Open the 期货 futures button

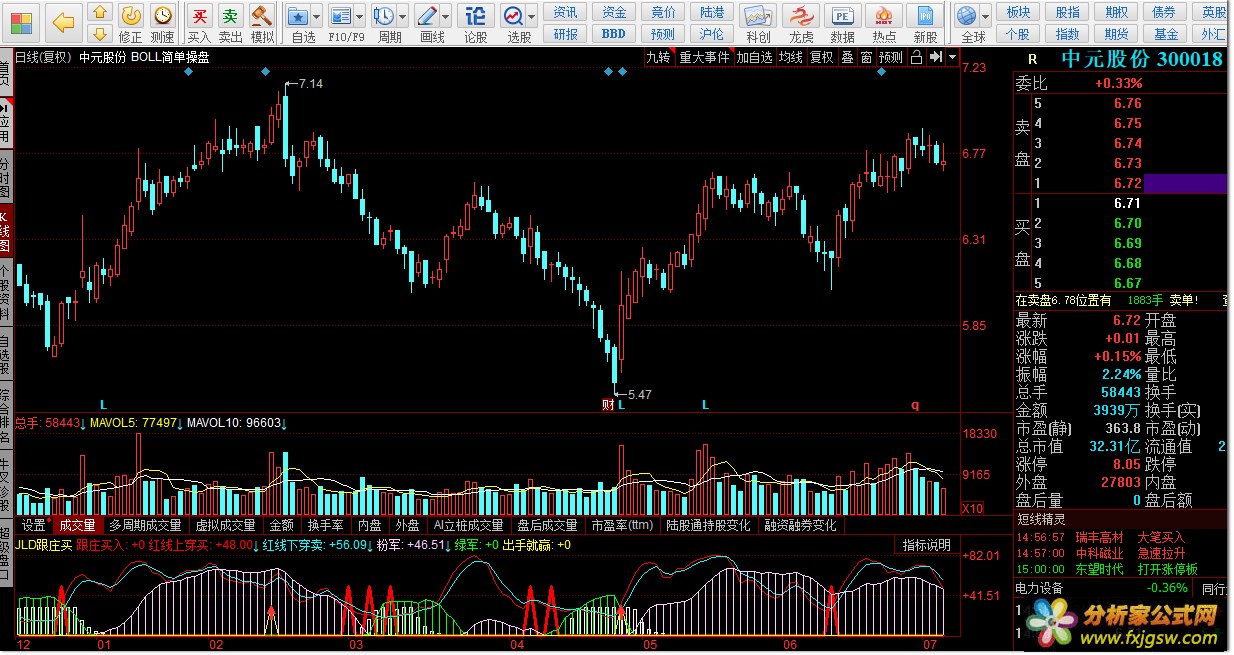pos(1116,34)
